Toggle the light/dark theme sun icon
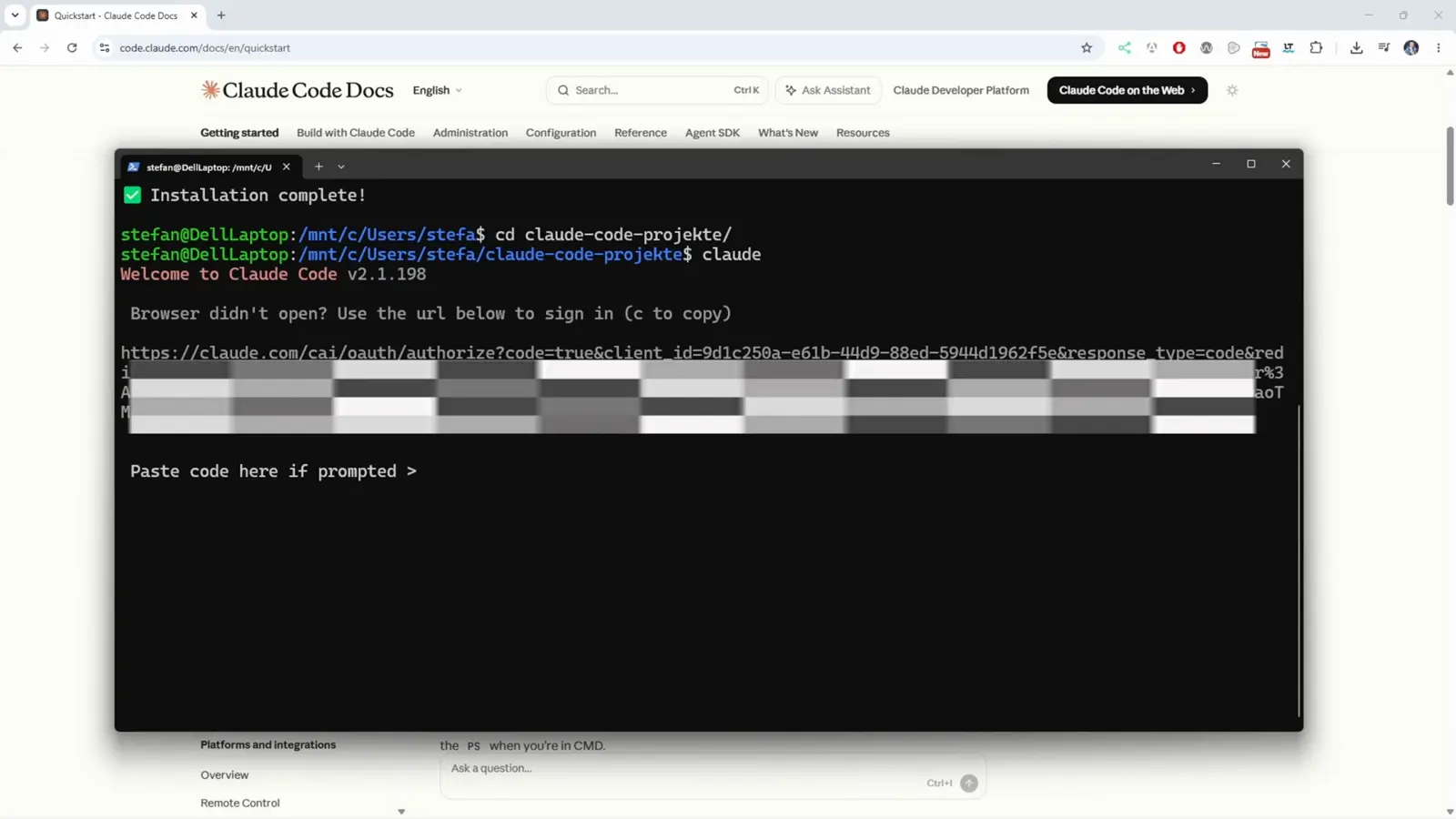 coord(1232,90)
